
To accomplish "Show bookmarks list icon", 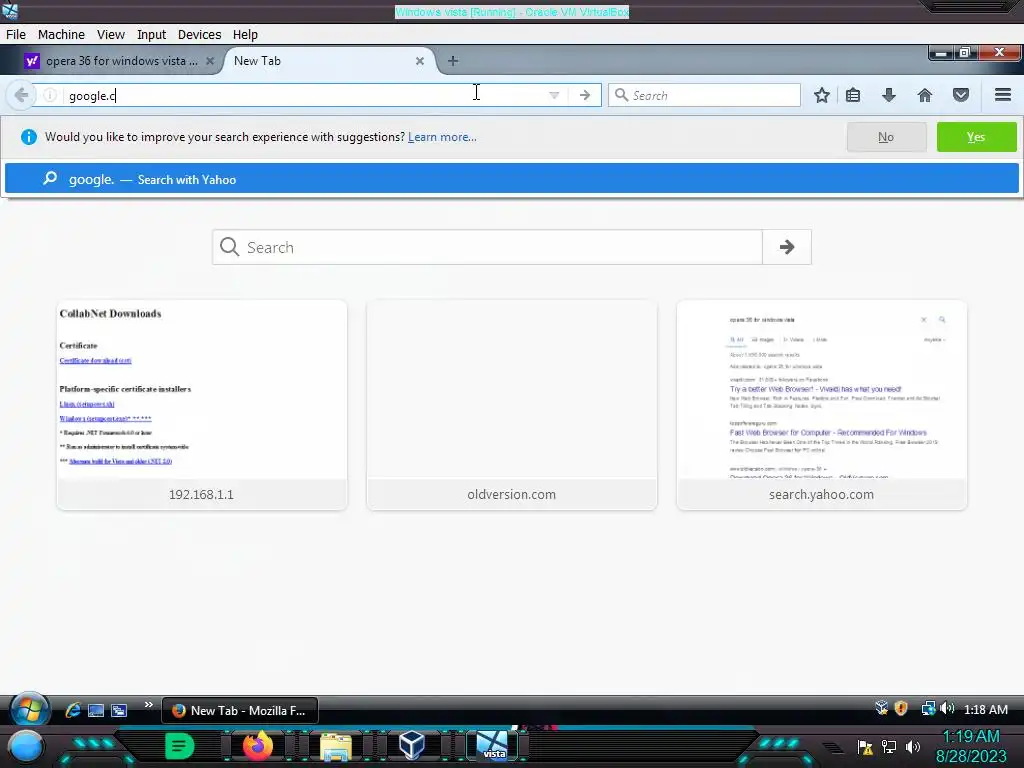I will pos(853,95).
